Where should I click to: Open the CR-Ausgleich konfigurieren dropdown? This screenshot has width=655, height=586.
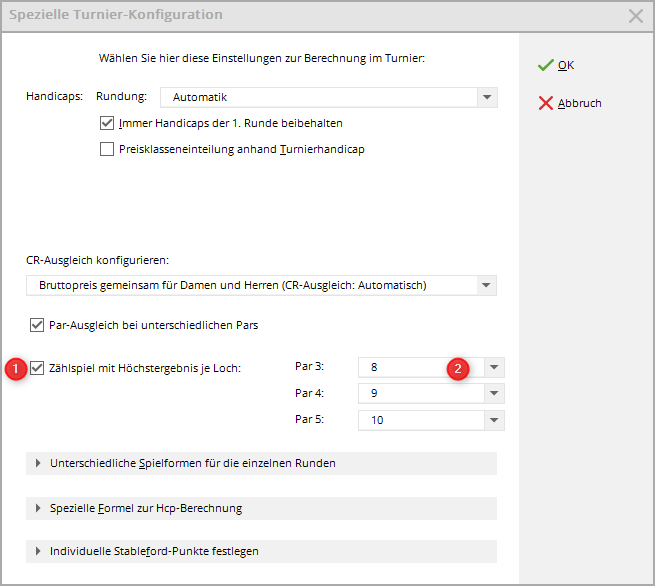486,286
